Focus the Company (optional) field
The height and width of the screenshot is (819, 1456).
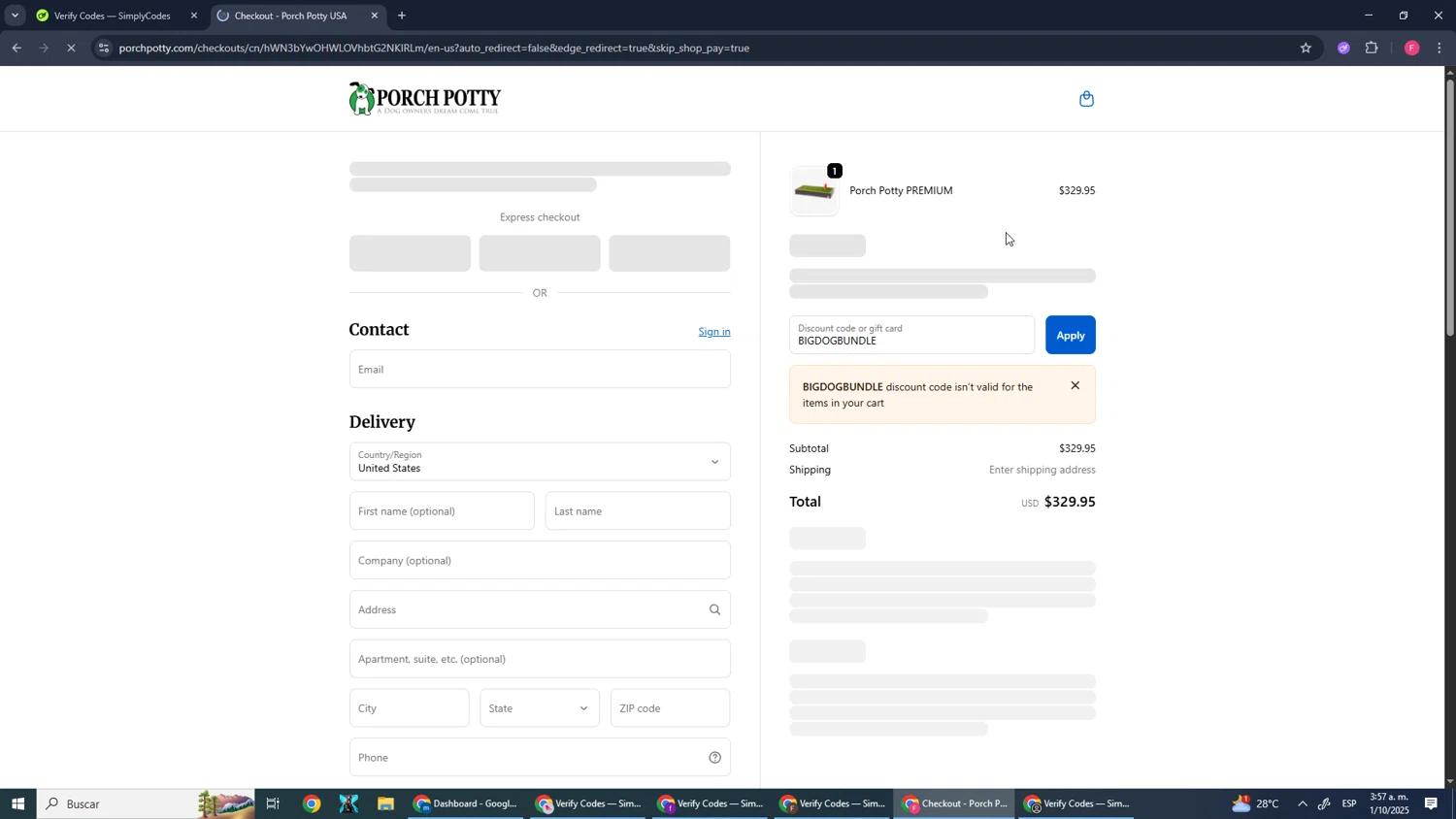[x=540, y=561]
